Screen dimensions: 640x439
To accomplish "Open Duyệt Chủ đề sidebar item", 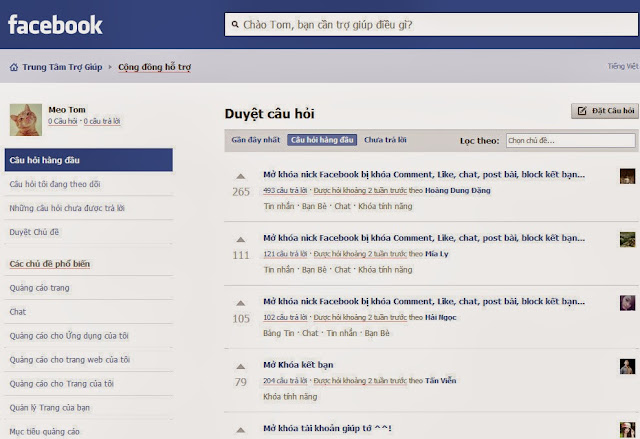I will coord(34,232).
